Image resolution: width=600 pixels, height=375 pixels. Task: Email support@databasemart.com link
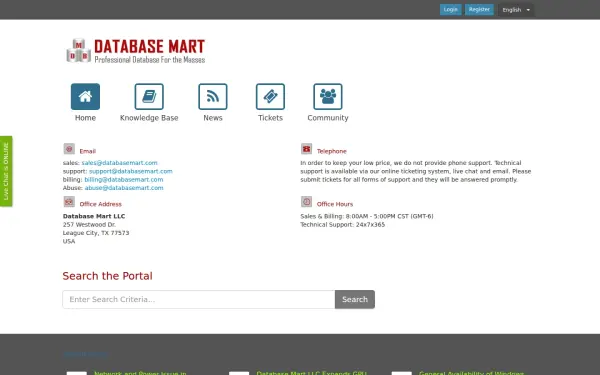pyautogui.click(x=131, y=171)
